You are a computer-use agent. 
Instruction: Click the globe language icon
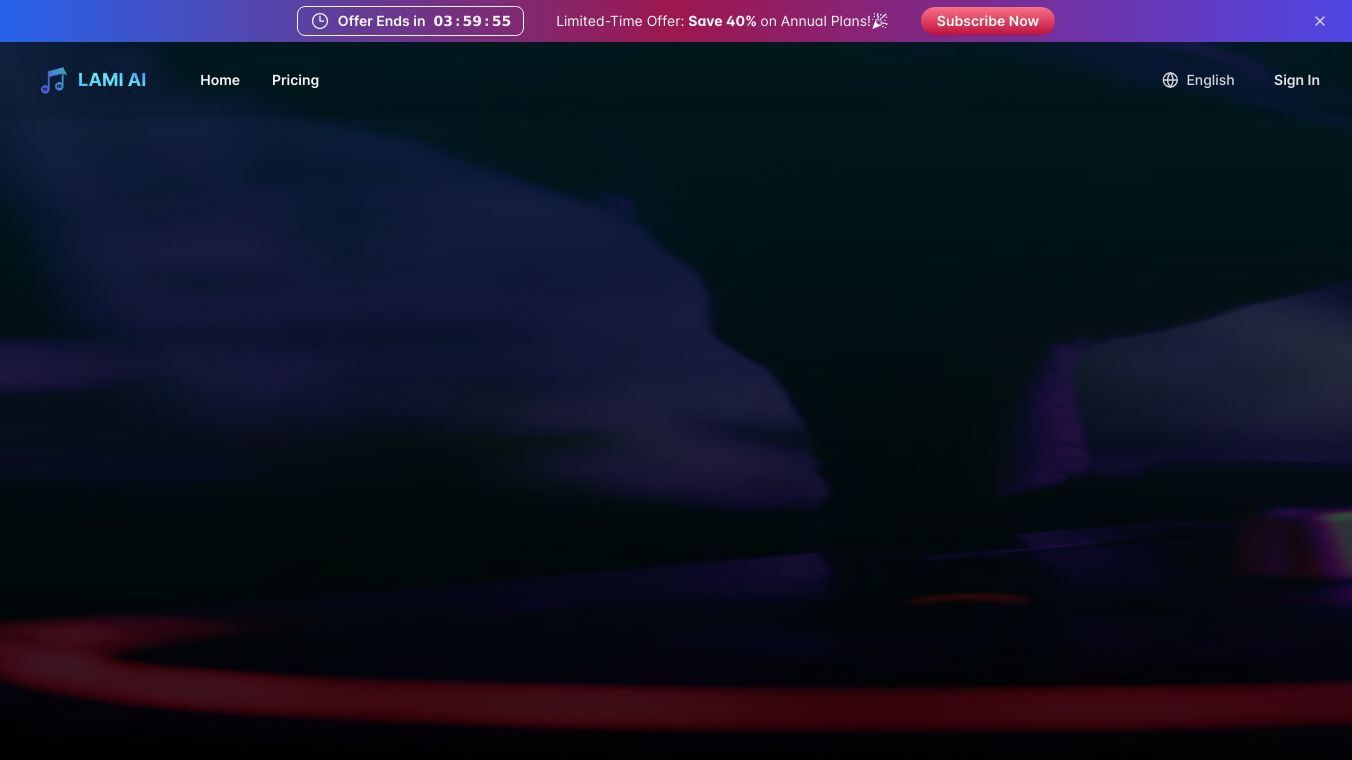[x=1170, y=80]
